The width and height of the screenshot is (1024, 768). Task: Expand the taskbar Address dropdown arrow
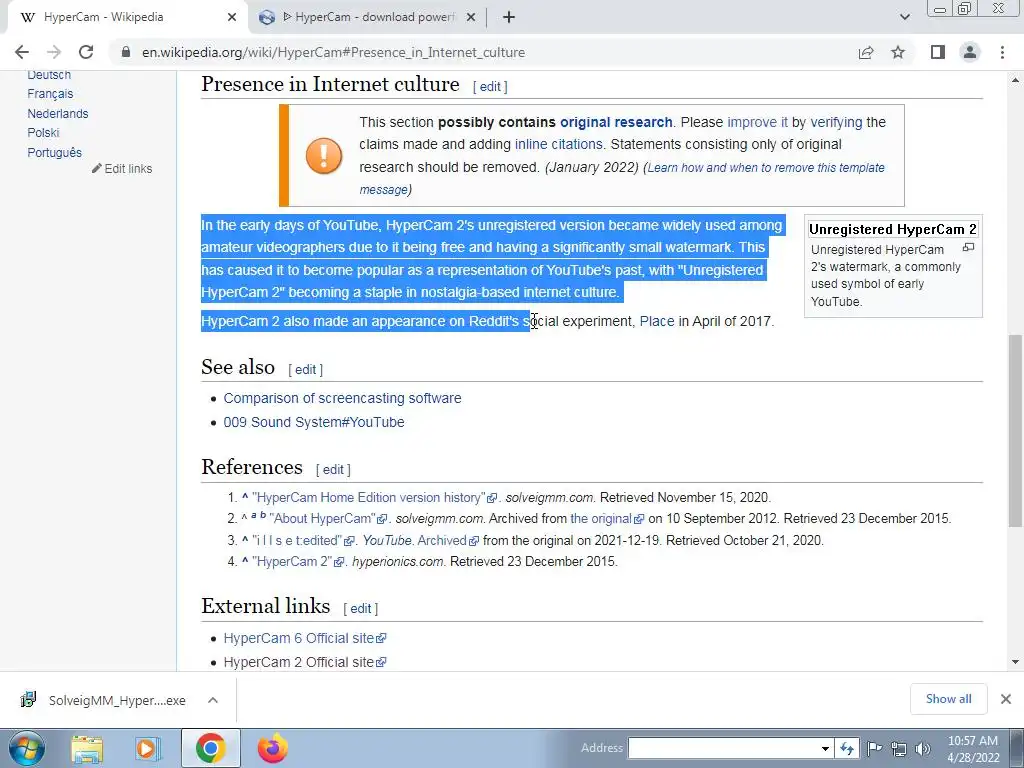(x=825, y=748)
